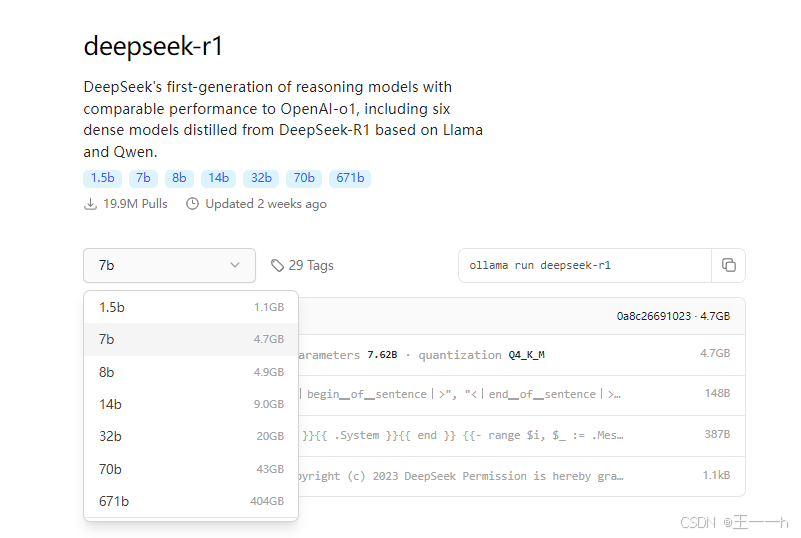This screenshot has width=801, height=538.
Task: Click the 19.9M Pulls text
Action: coord(135,204)
